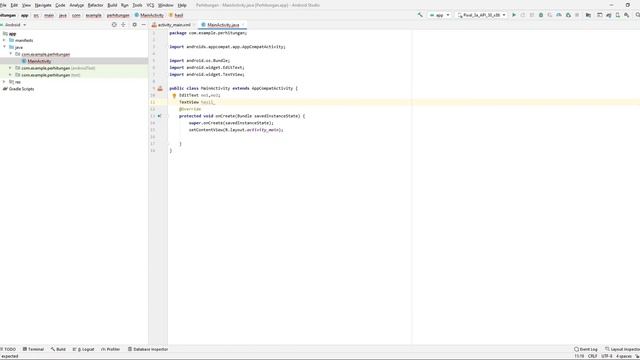Screen dimensions: 640x360
Task: Open the Terminal tool window
Action: (x=33, y=349)
